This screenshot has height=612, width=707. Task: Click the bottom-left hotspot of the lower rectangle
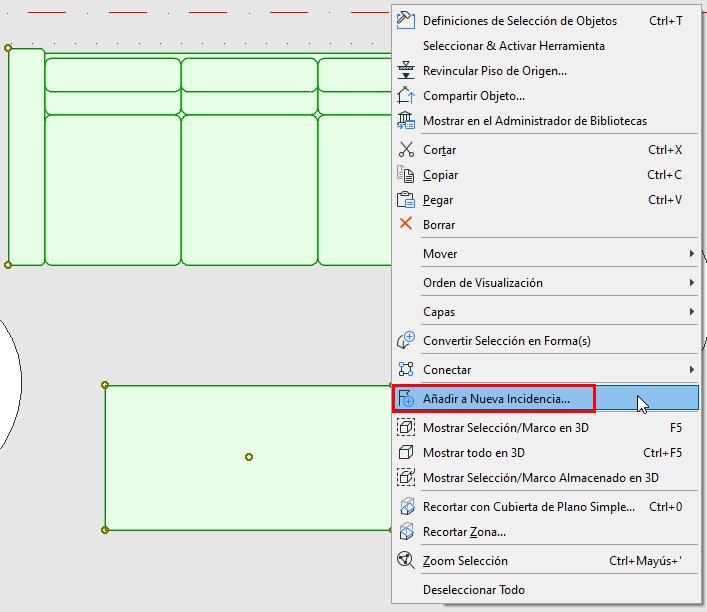pyautogui.click(x=105, y=530)
